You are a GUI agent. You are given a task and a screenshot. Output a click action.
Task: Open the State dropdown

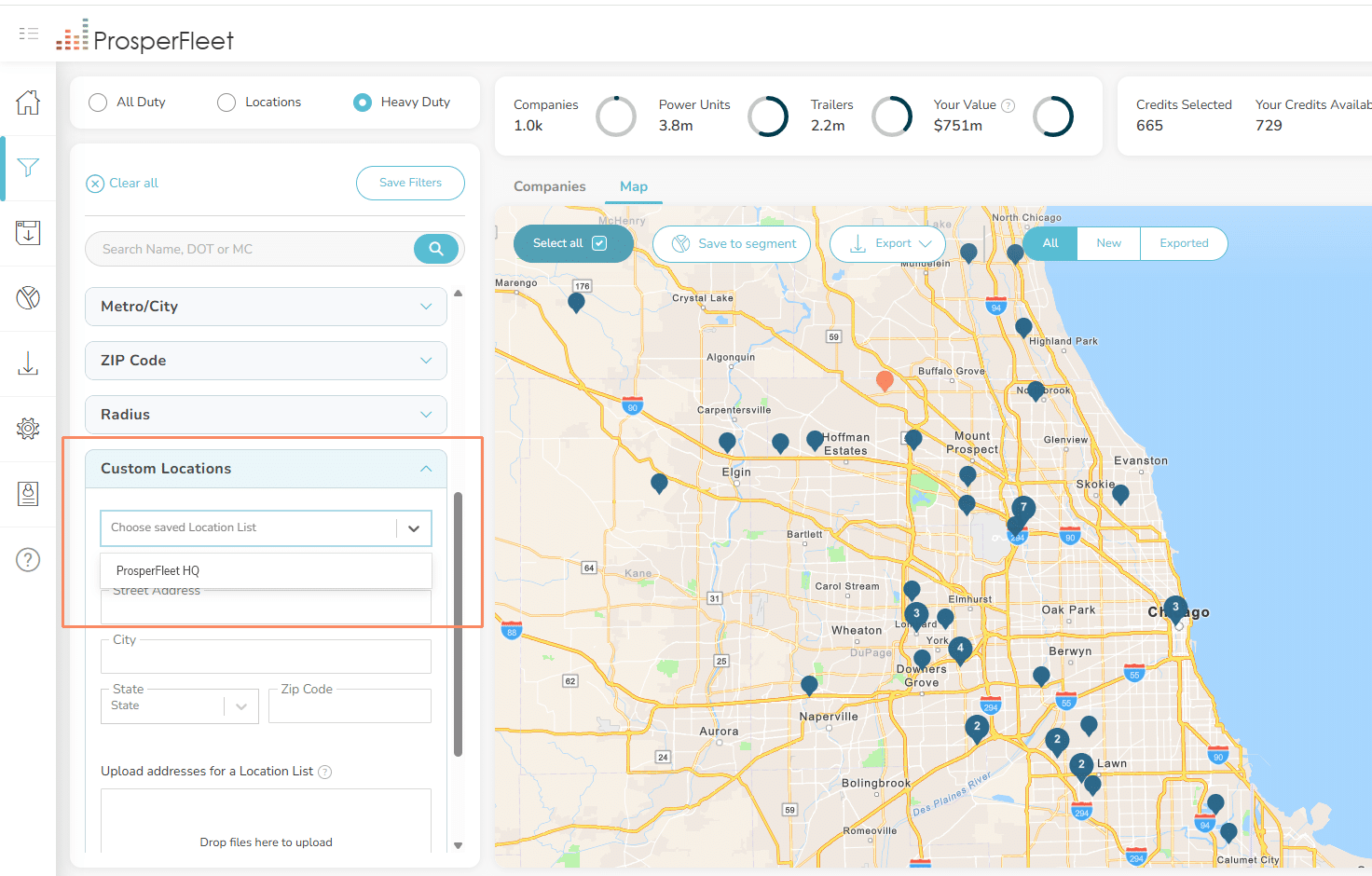pyautogui.click(x=179, y=705)
